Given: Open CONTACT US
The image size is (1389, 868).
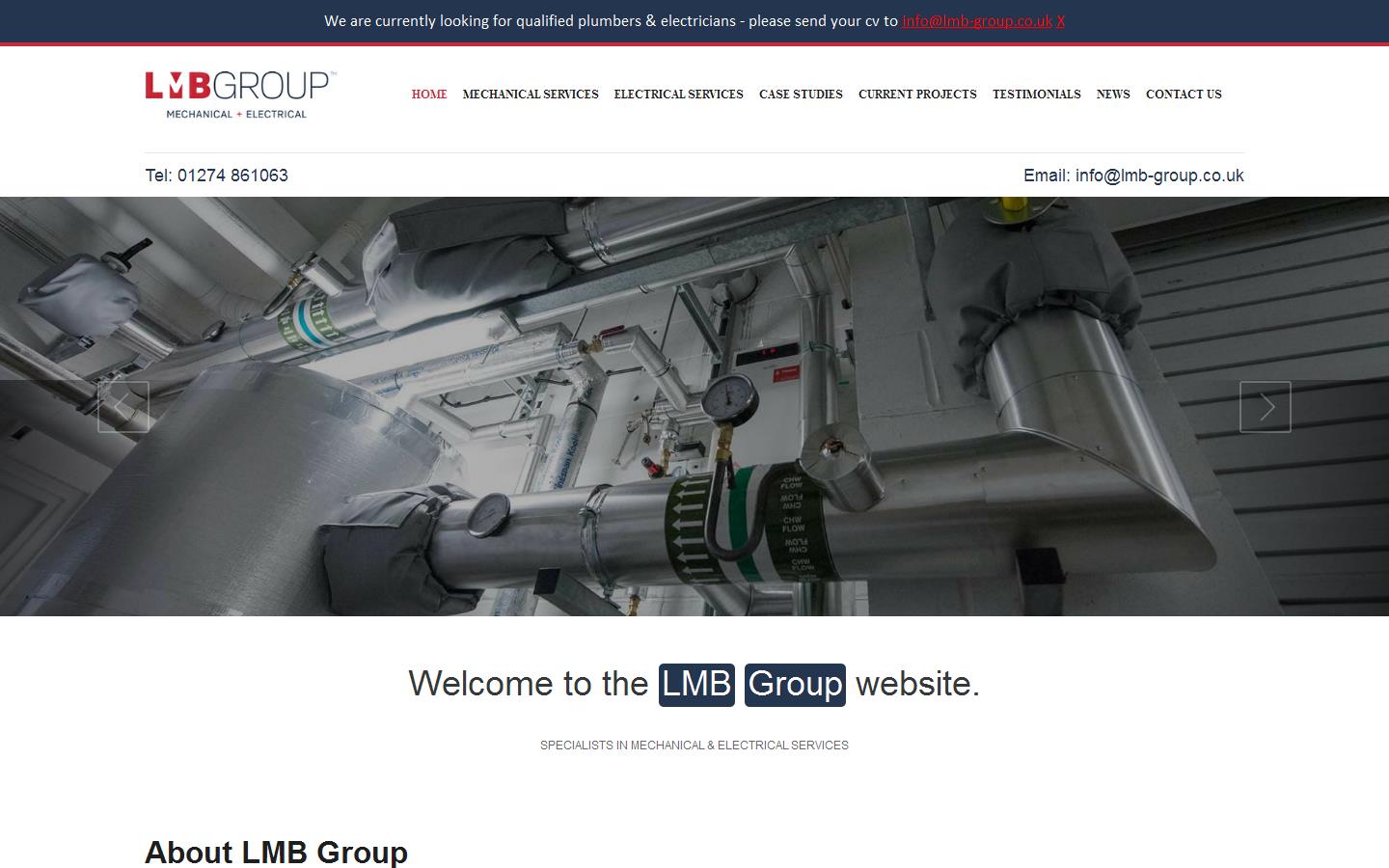Looking at the screenshot, I should (1184, 95).
